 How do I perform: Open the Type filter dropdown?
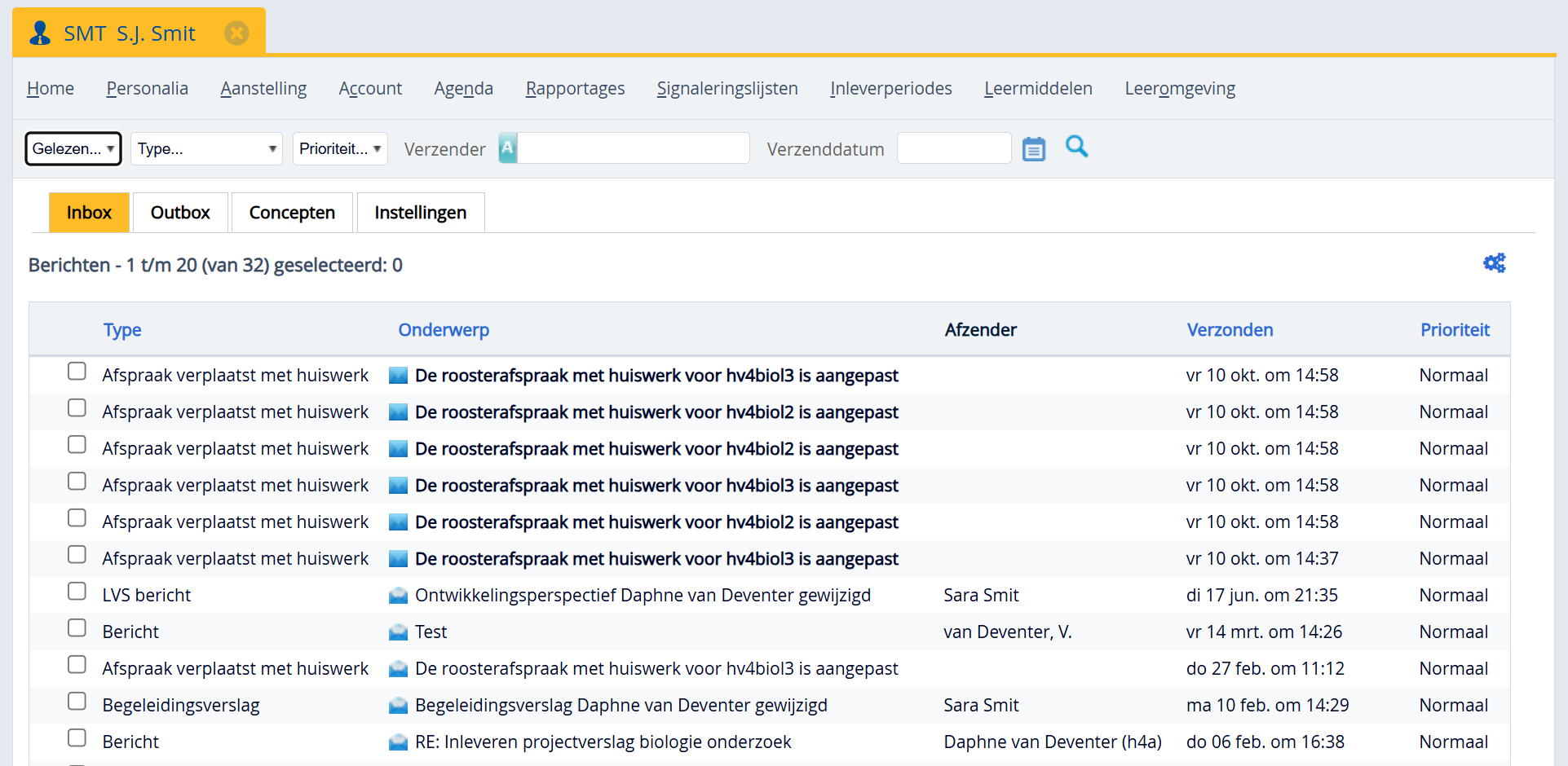tap(206, 149)
